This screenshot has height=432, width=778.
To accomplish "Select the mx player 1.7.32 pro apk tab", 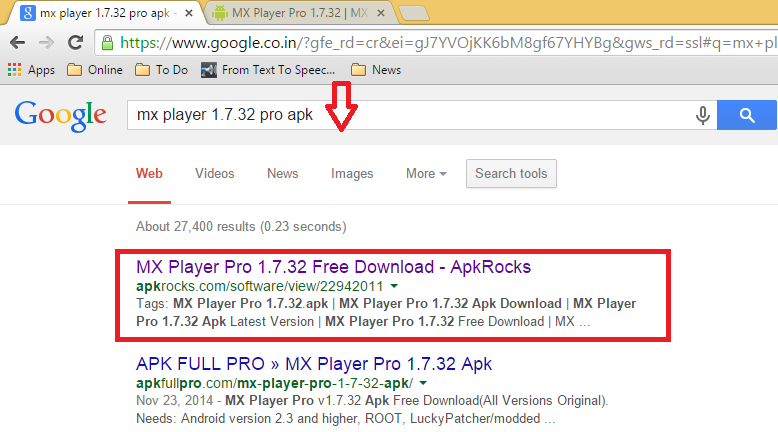I will pyautogui.click(x=104, y=13).
